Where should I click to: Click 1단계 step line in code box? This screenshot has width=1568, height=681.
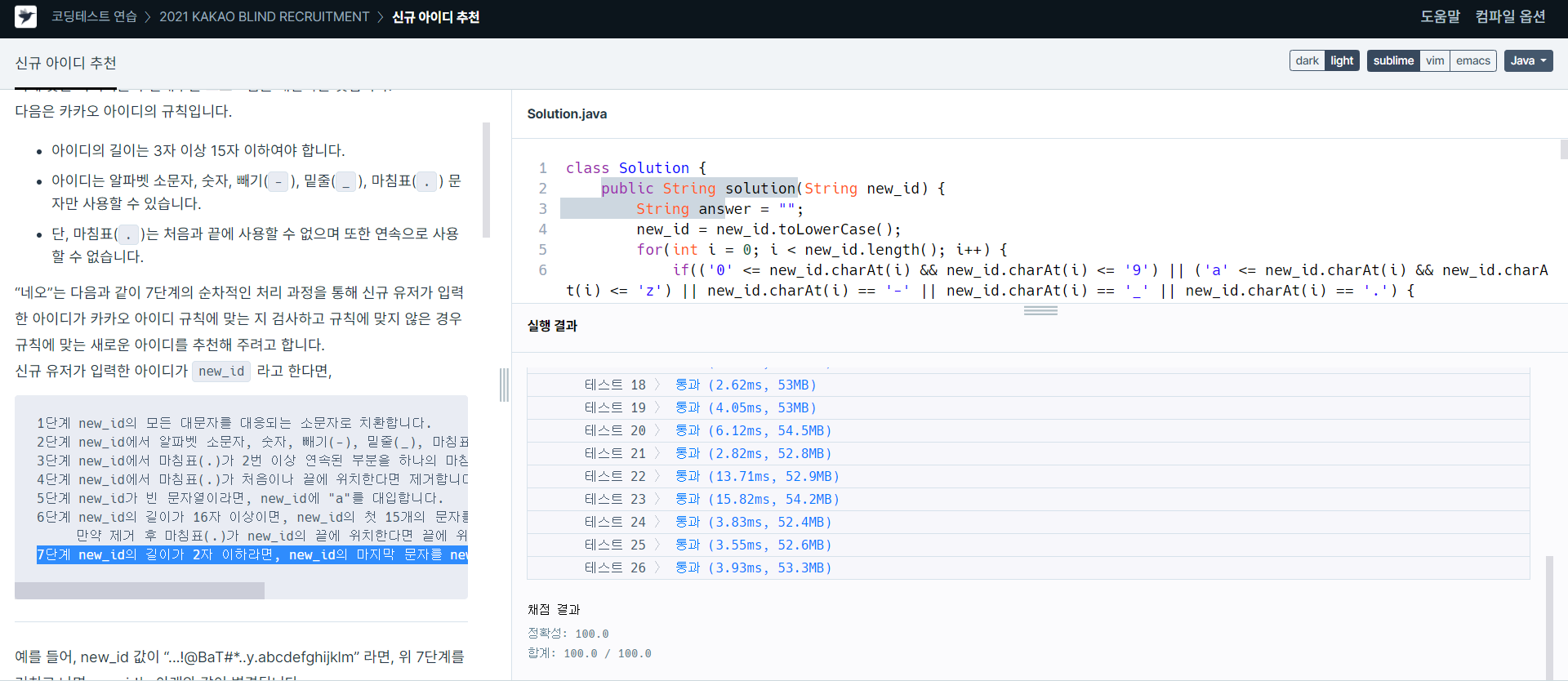234,423
